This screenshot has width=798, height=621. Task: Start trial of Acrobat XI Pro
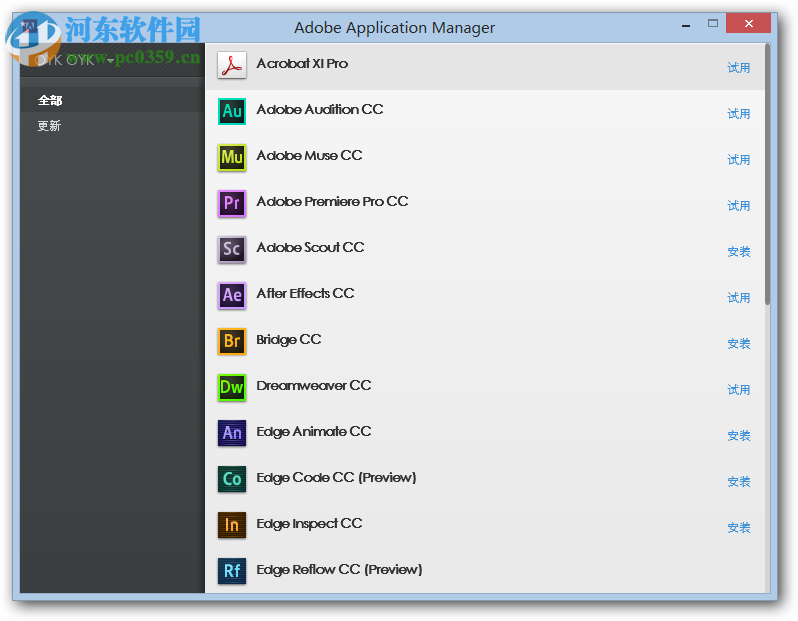(x=738, y=68)
